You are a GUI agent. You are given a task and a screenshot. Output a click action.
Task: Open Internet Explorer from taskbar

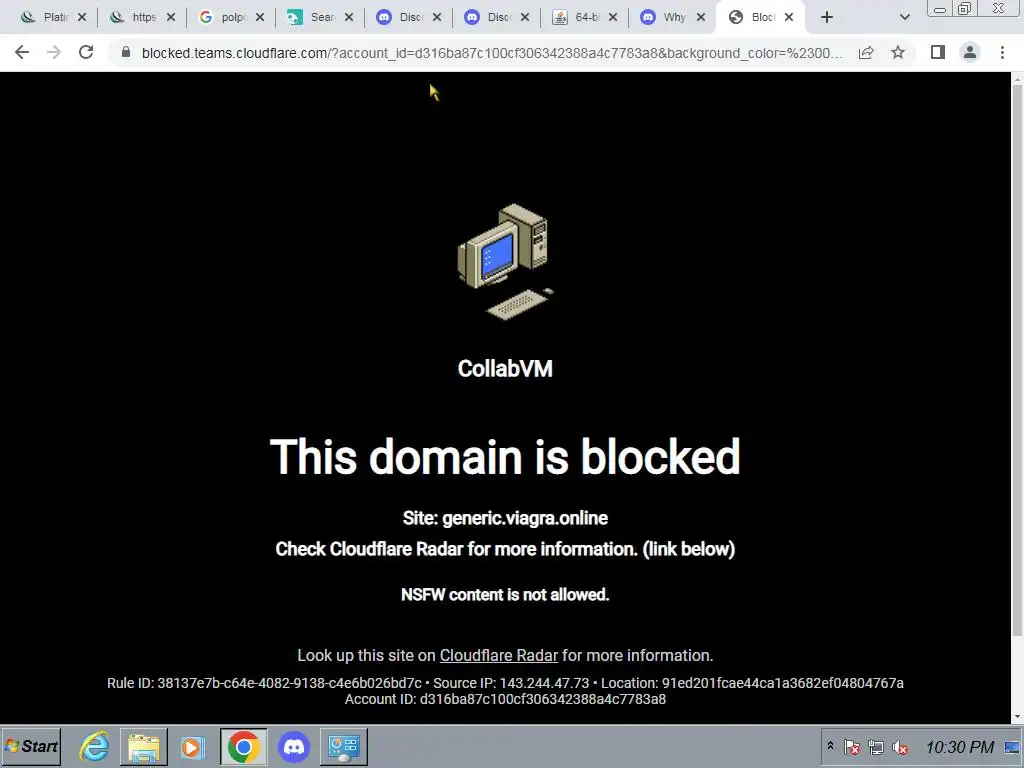click(x=94, y=746)
